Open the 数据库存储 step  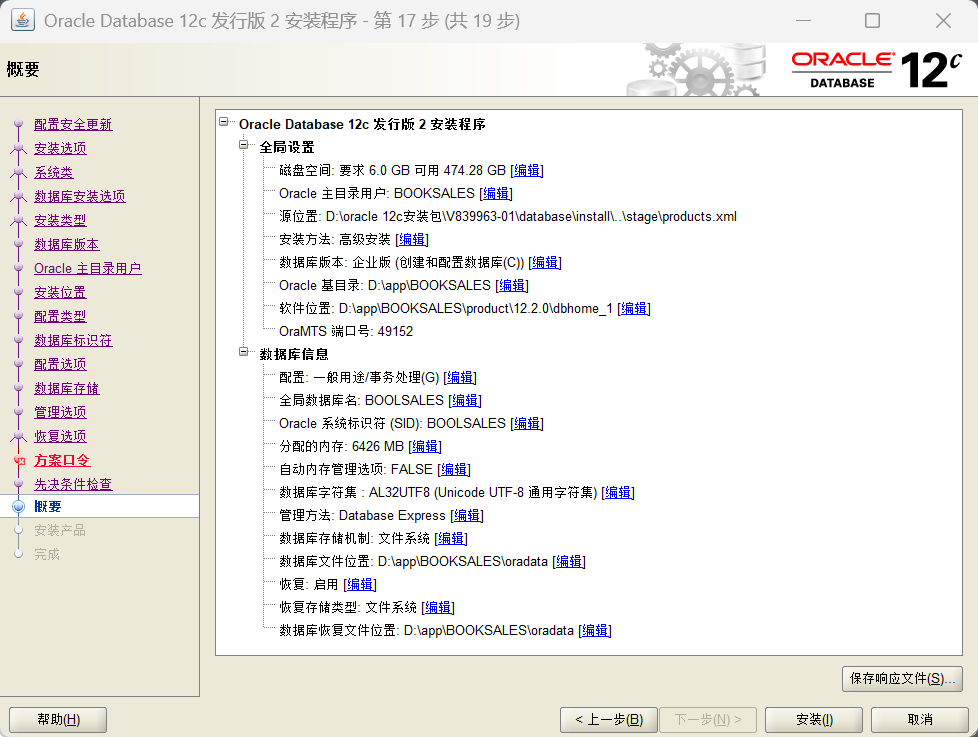pos(67,388)
